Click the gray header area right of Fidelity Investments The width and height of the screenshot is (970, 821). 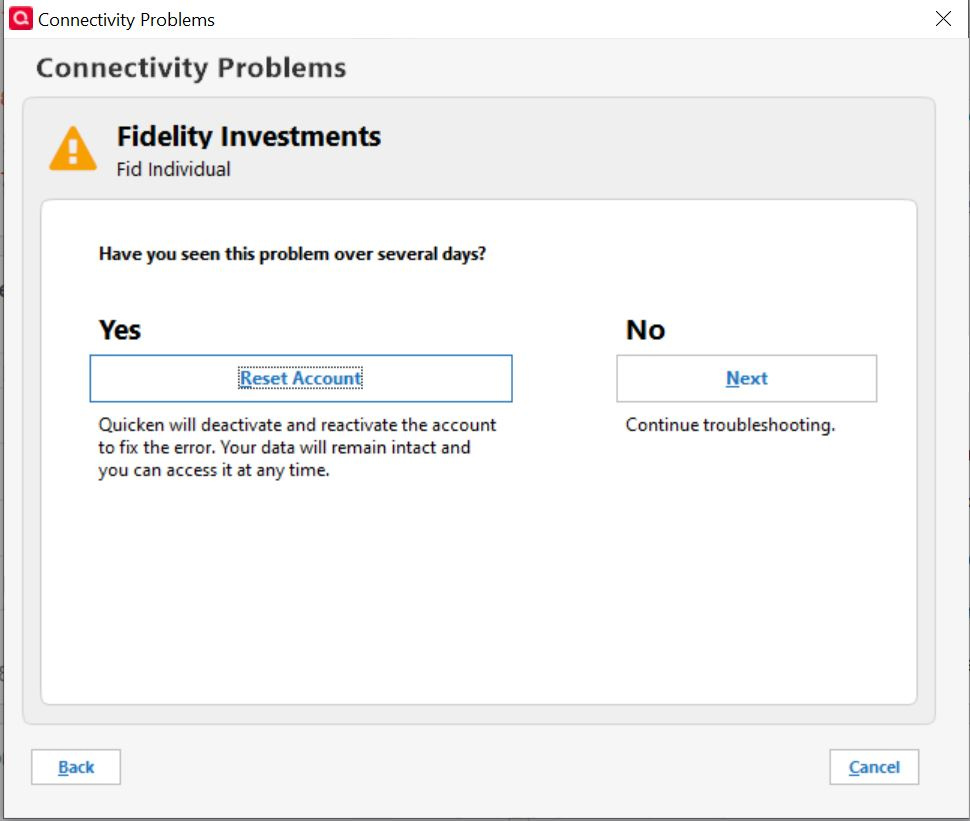650,150
